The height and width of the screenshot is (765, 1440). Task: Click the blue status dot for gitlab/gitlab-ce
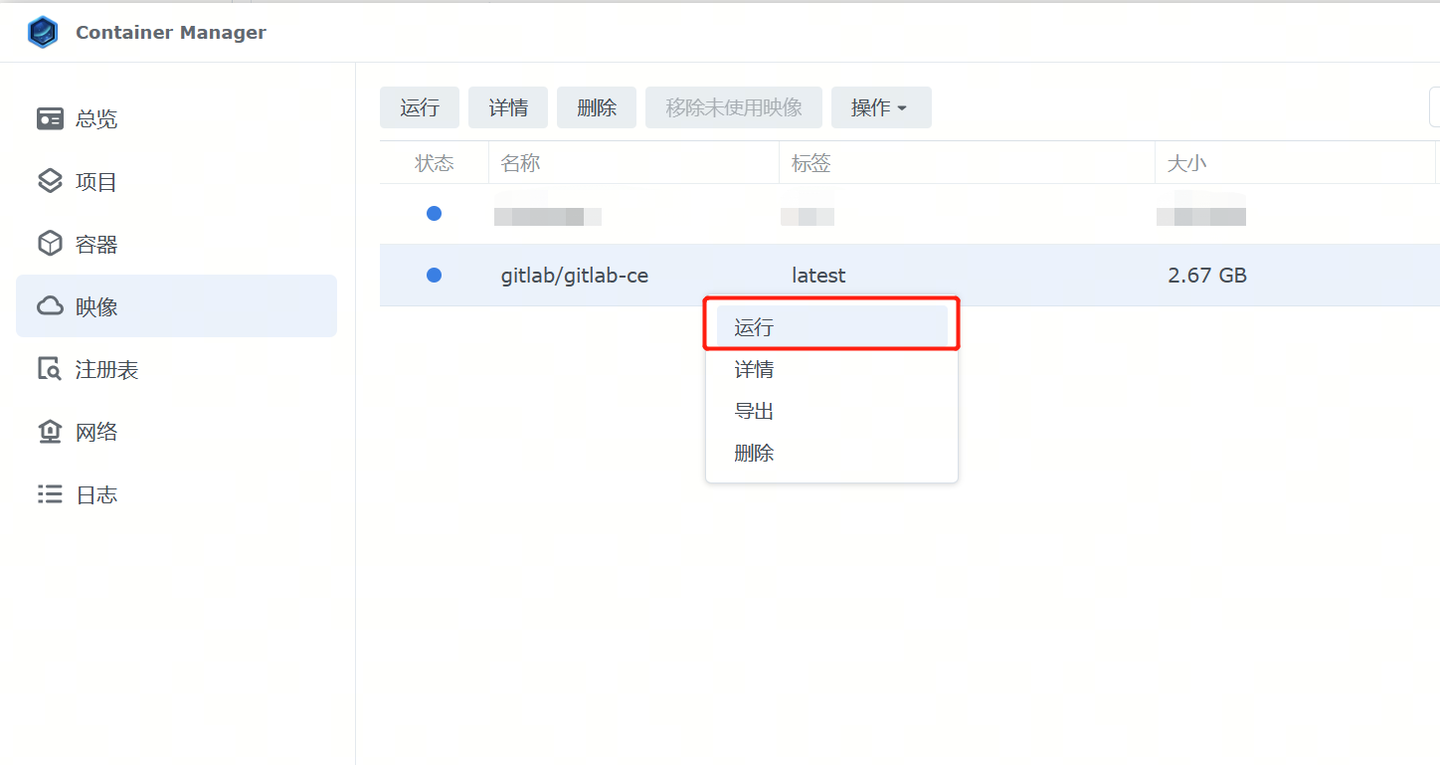point(433,275)
